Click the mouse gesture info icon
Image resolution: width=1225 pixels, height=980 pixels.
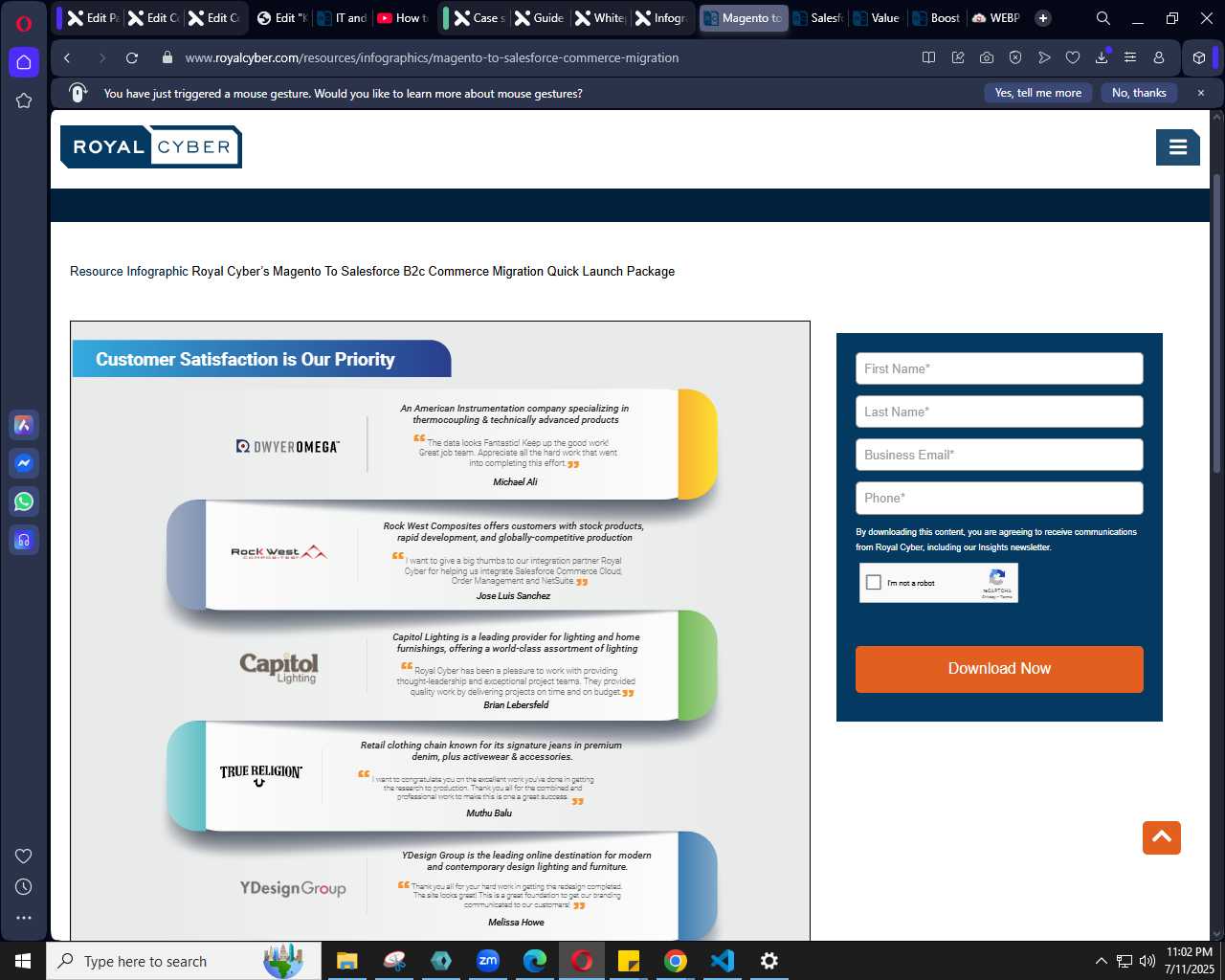tap(78, 93)
